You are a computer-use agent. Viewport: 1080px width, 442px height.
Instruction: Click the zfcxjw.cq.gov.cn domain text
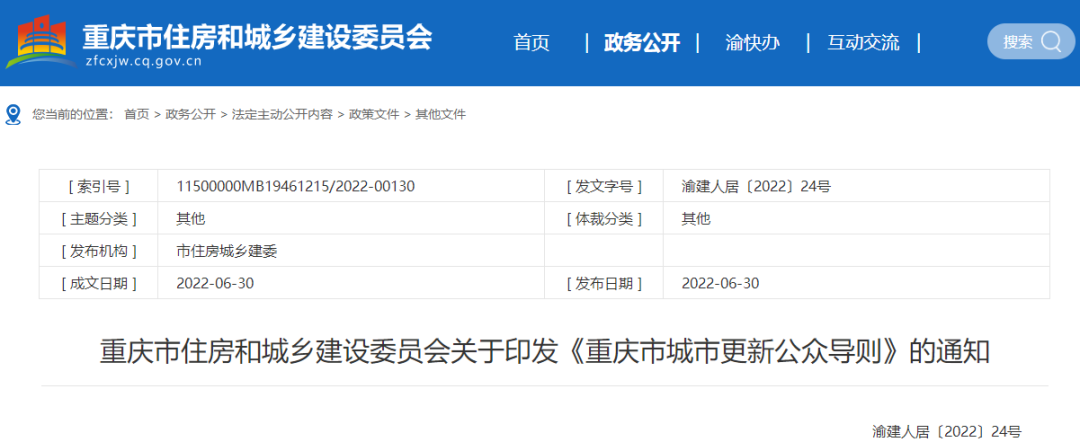point(143,62)
